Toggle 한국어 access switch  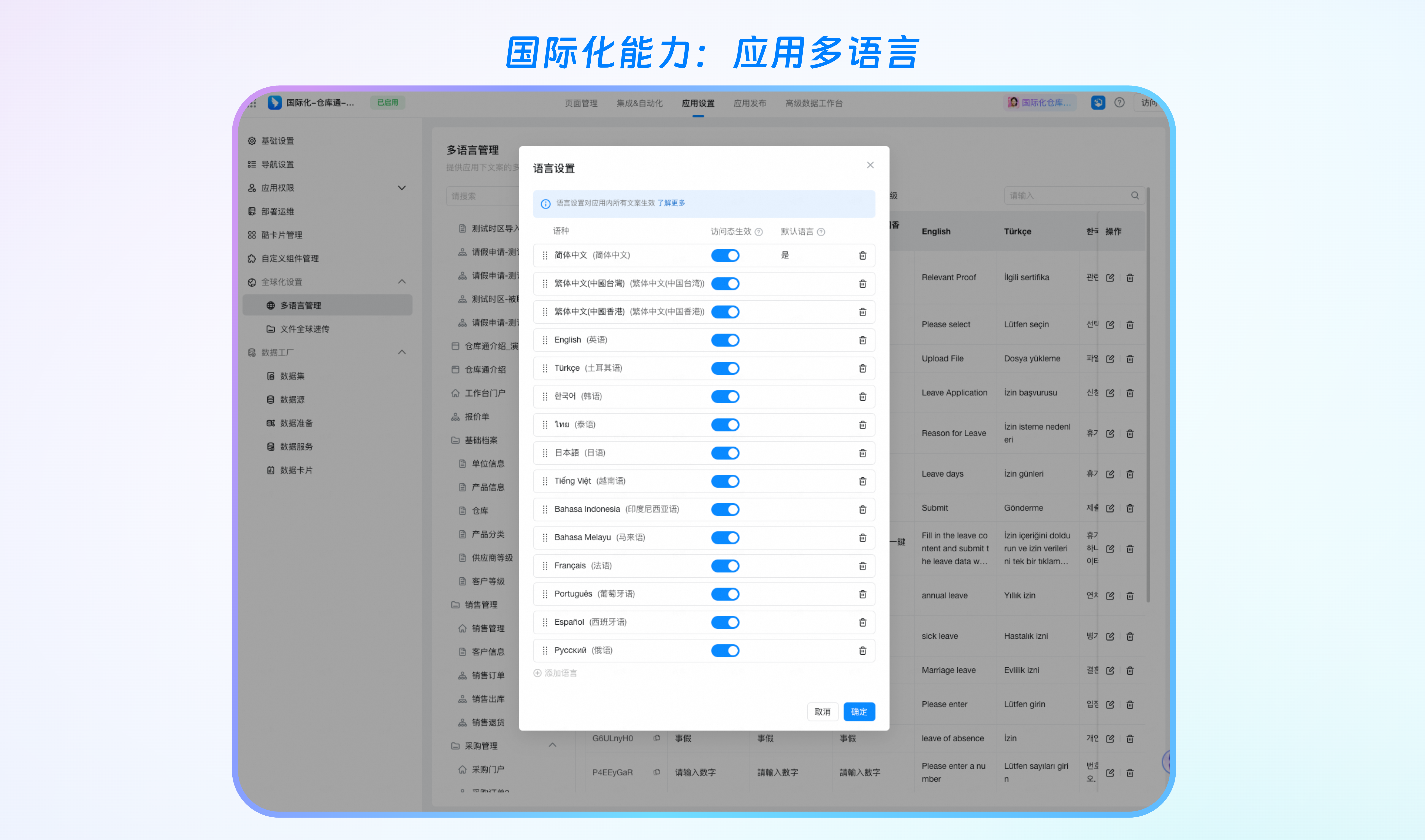[725, 397]
